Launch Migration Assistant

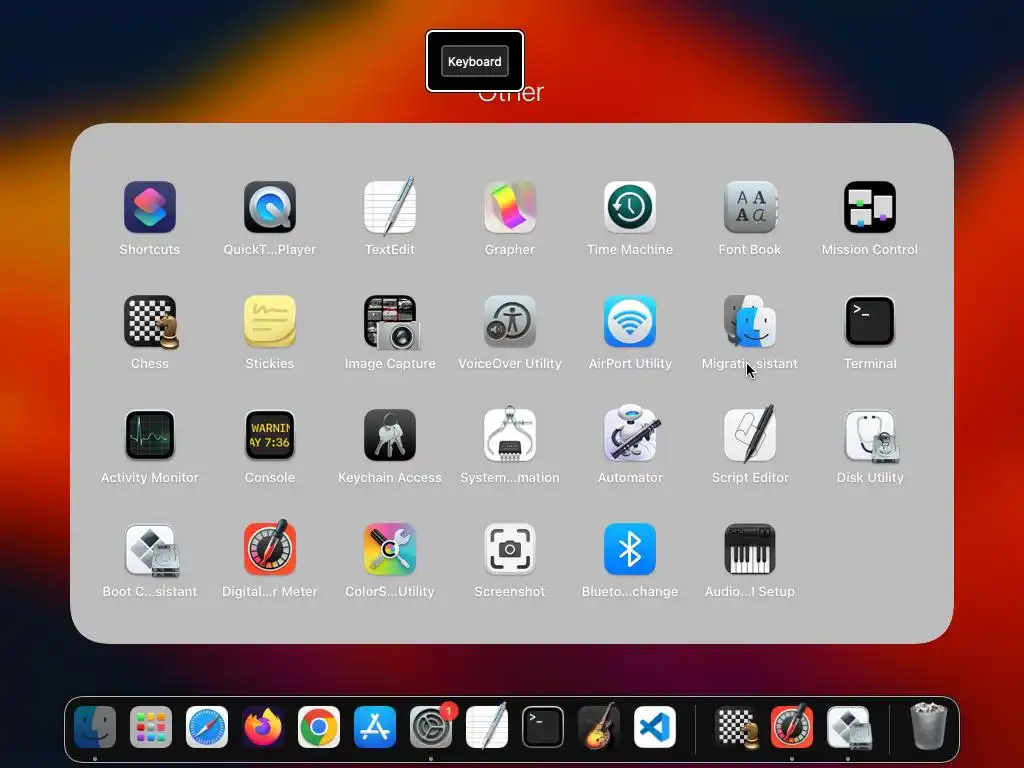pyautogui.click(x=750, y=321)
